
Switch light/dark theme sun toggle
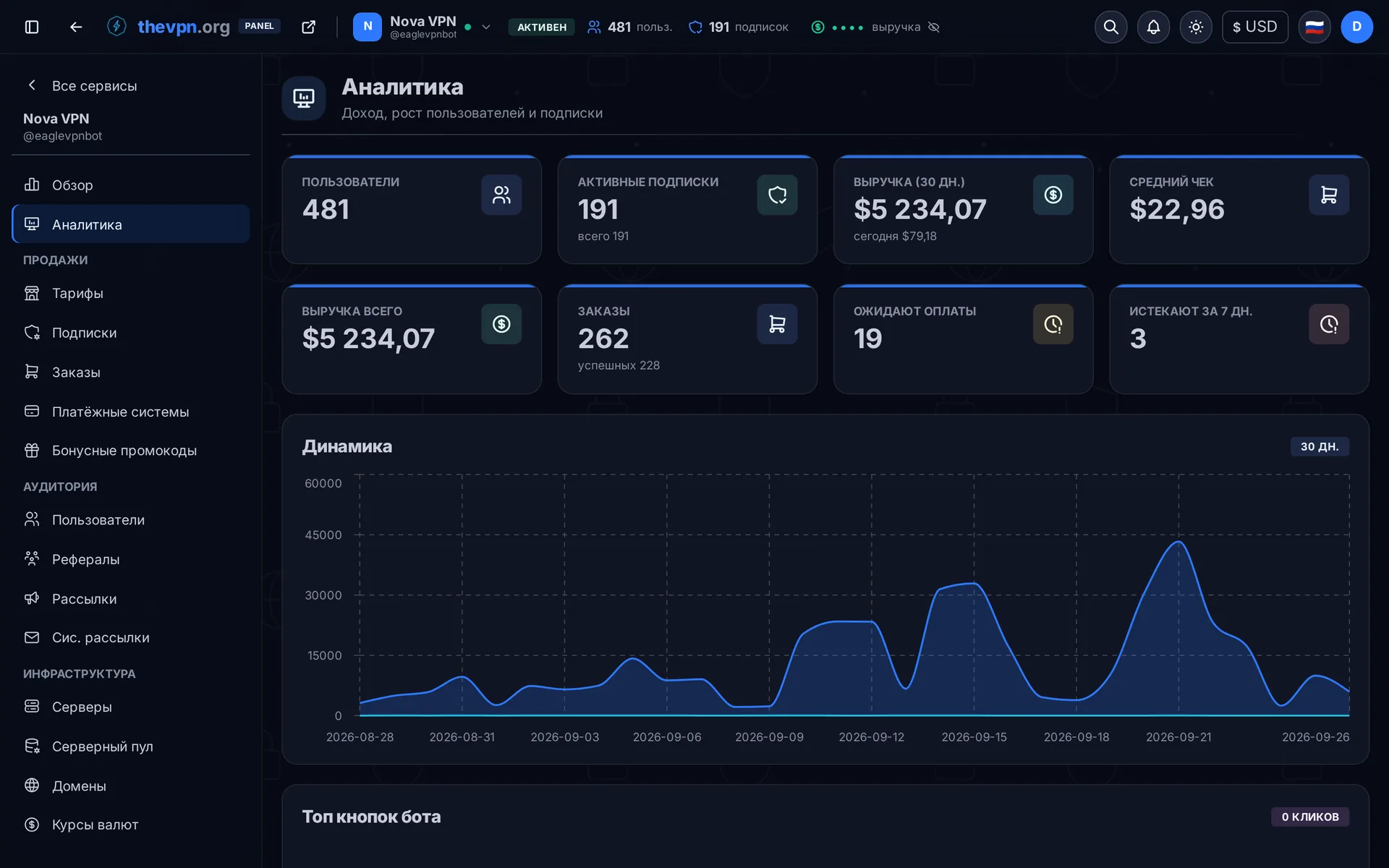pyautogui.click(x=1196, y=27)
